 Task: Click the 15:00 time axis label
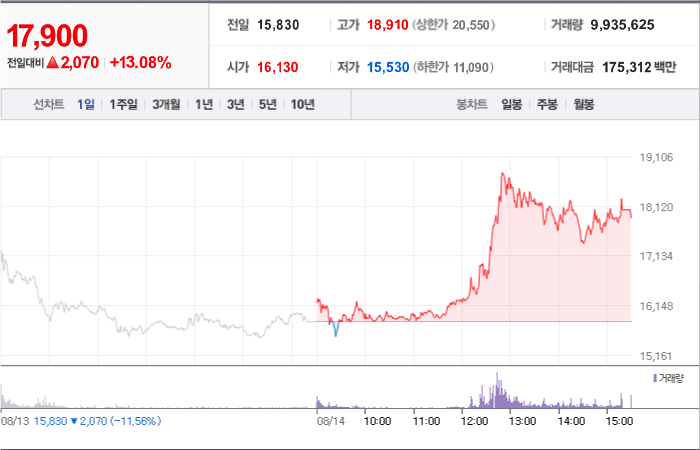(620, 421)
